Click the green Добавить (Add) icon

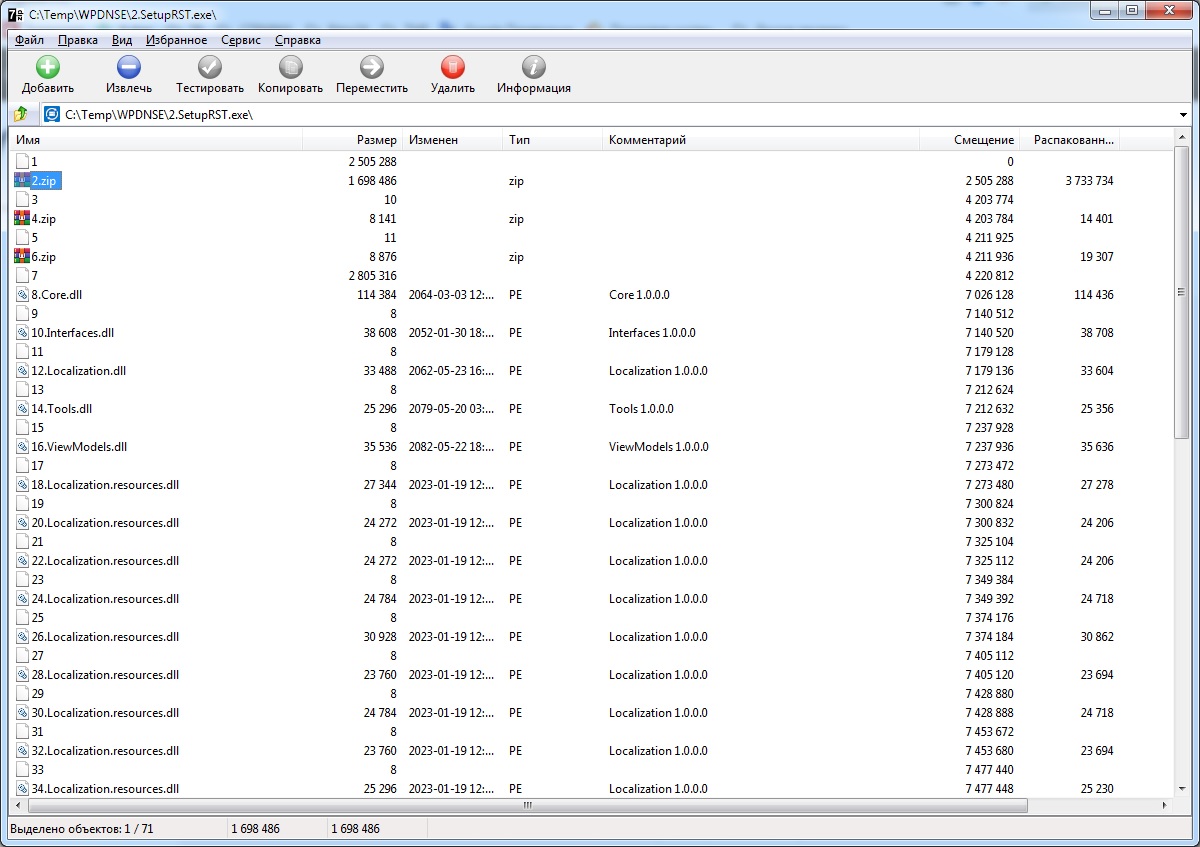click(x=47, y=67)
